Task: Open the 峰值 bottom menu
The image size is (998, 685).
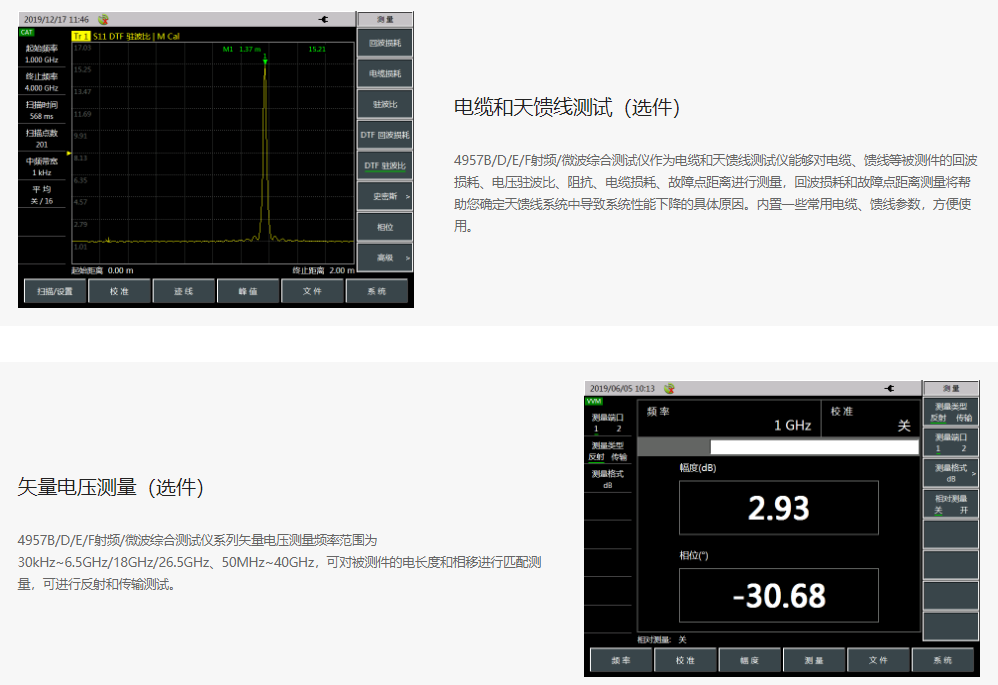Action: (x=248, y=291)
